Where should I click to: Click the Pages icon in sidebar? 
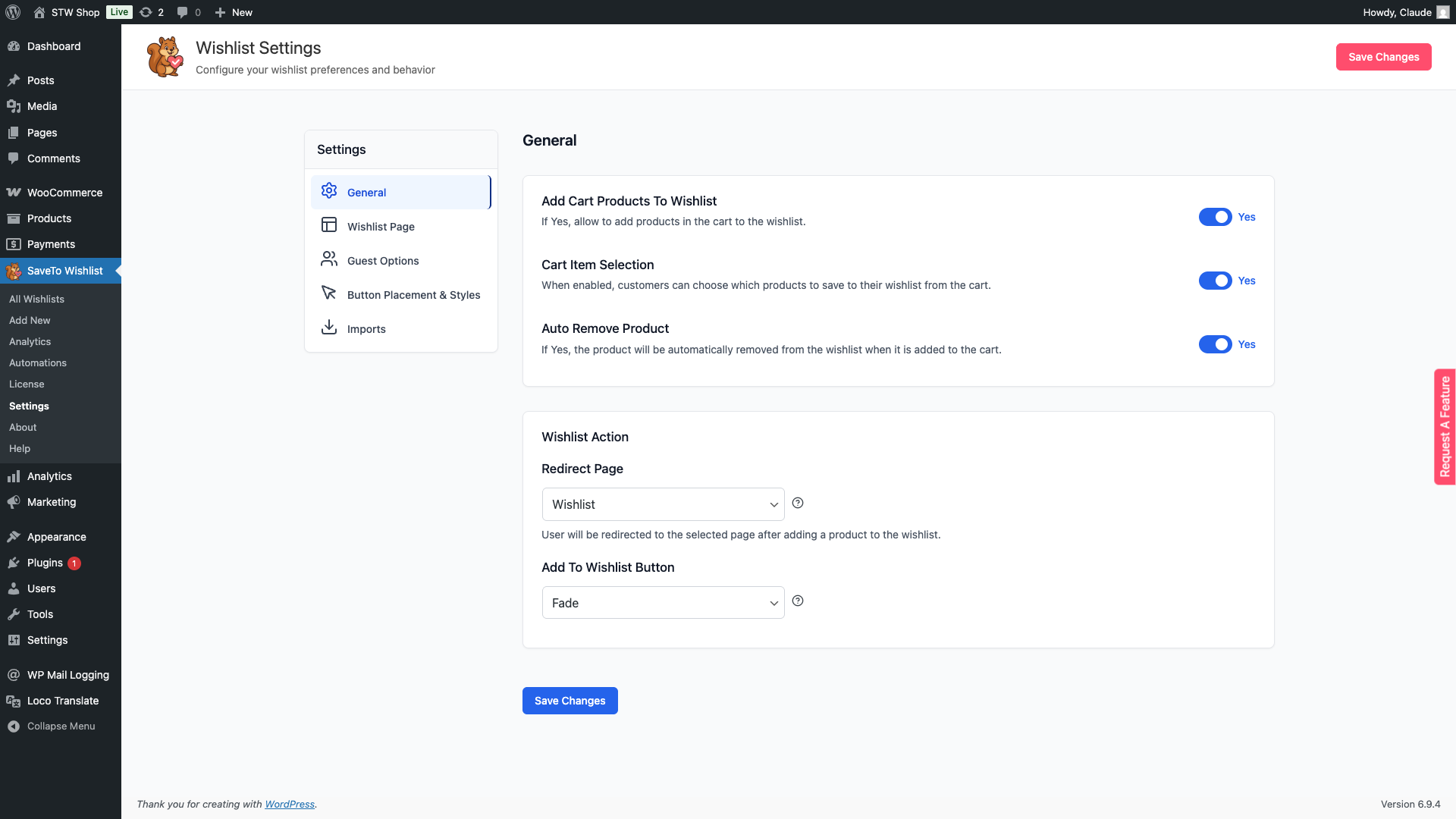14,133
